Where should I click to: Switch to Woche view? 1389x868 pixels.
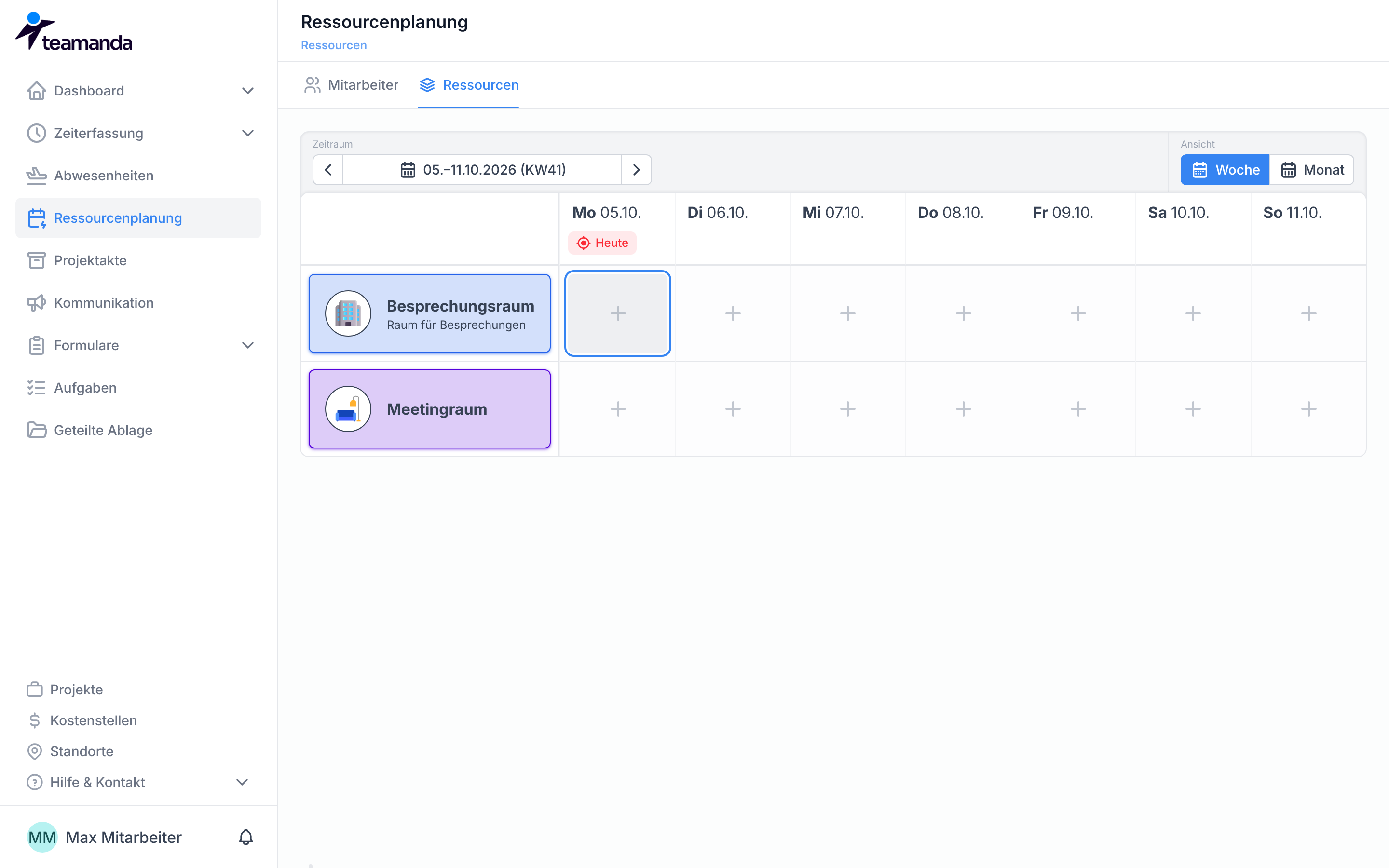click(x=1225, y=170)
